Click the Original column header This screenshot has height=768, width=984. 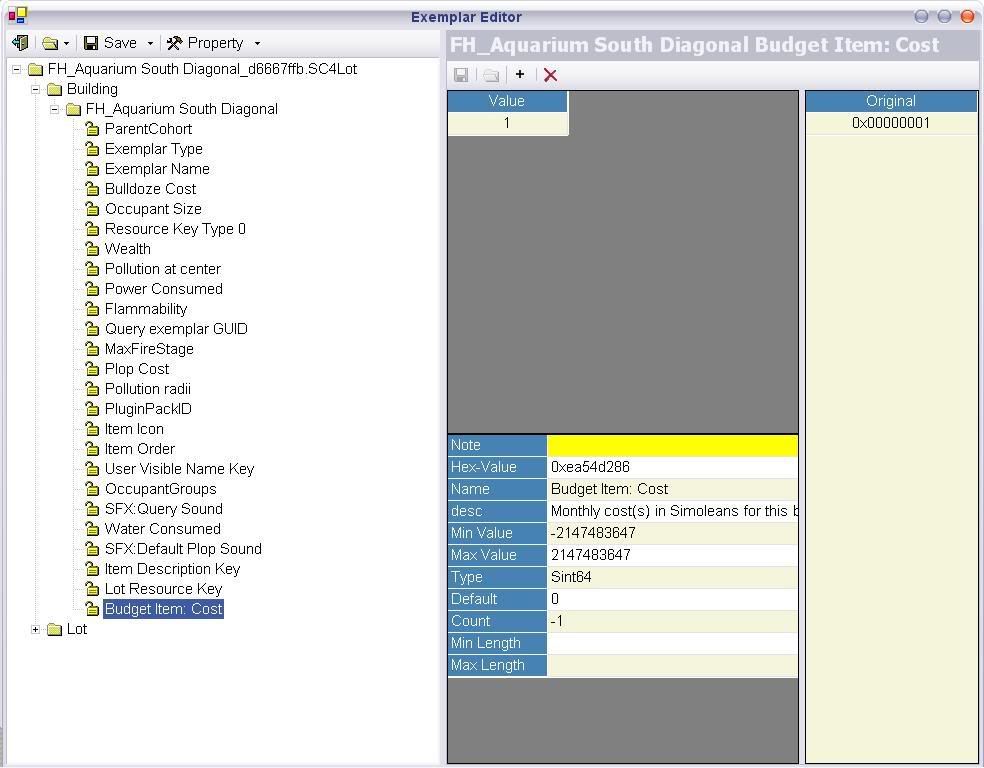pyautogui.click(x=891, y=101)
